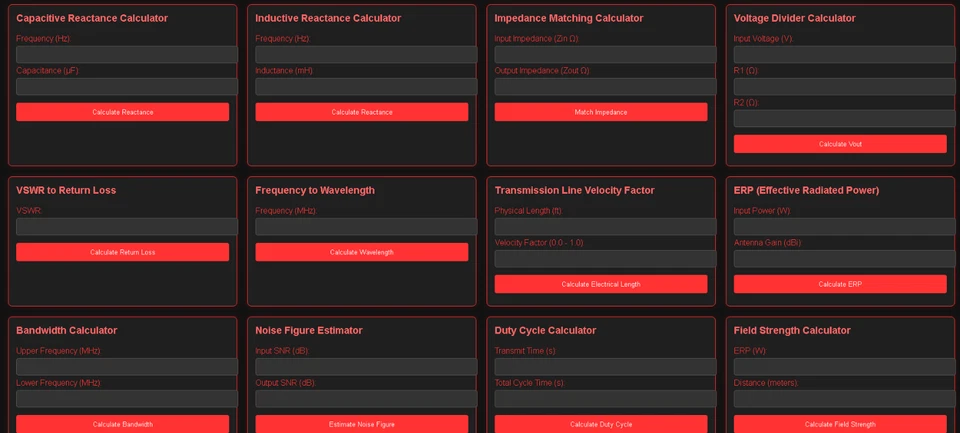Focus the Capacitance (µF) input field
The width and height of the screenshot is (960, 433).
point(127,86)
